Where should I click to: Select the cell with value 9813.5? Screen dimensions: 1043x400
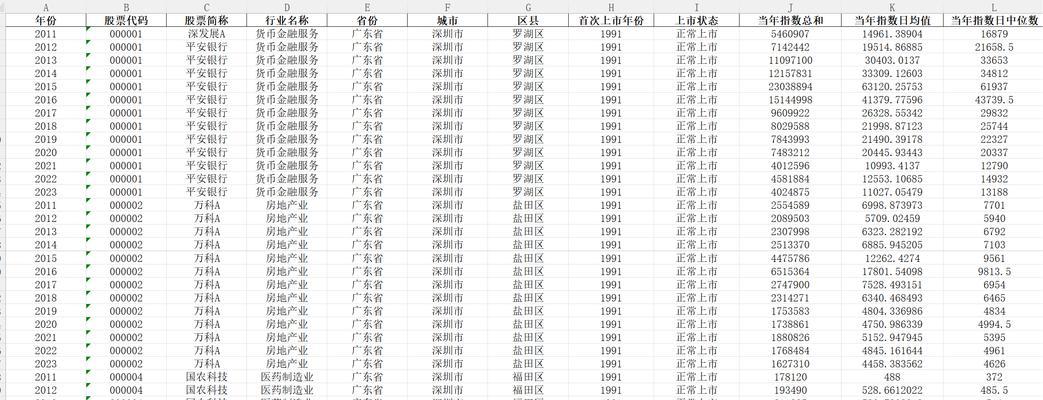(993, 272)
